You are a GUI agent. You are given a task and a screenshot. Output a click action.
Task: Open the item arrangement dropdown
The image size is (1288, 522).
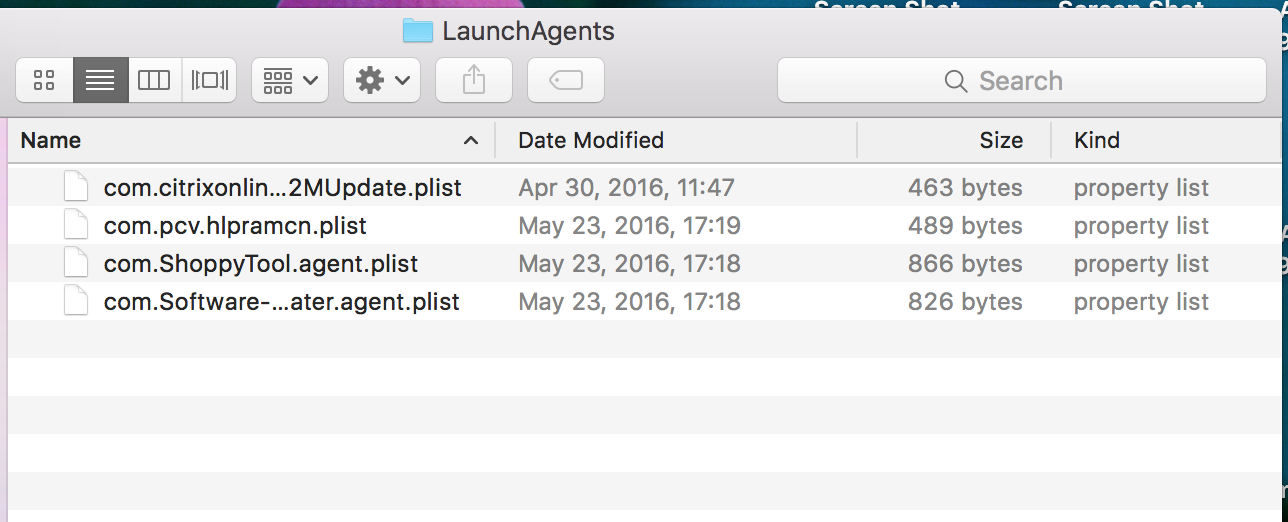(290, 81)
